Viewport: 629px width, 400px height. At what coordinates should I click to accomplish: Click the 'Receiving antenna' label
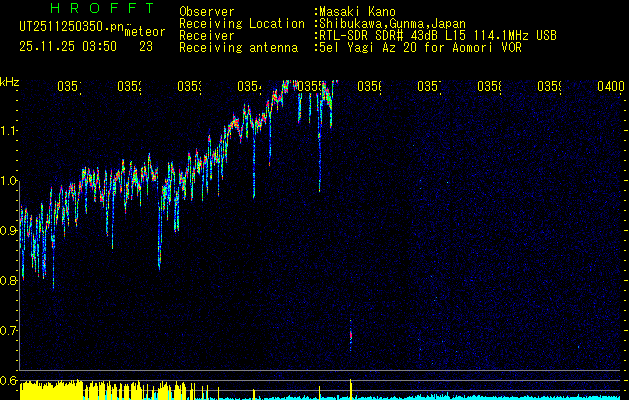coord(238,48)
